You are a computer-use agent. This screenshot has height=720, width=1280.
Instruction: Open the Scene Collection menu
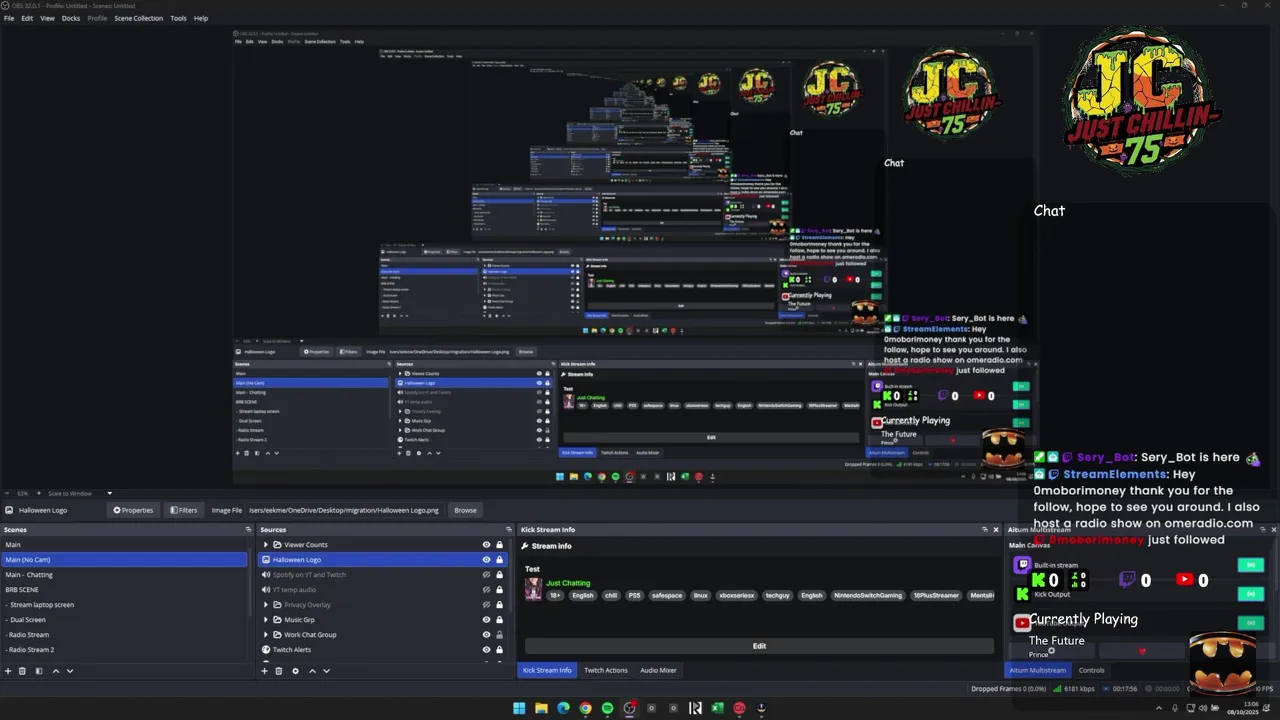click(138, 18)
